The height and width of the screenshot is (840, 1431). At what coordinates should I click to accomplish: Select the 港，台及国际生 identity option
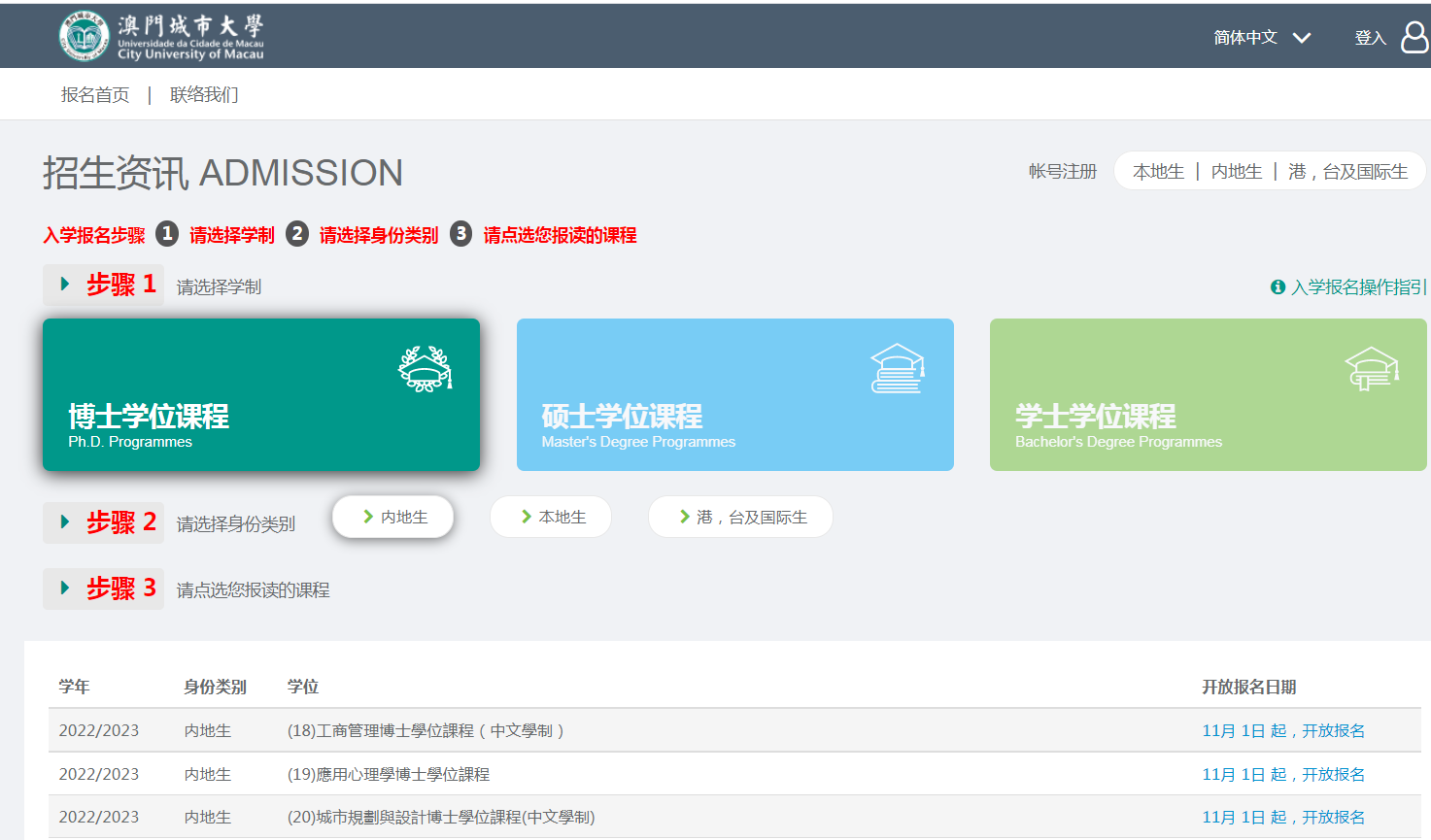click(740, 517)
